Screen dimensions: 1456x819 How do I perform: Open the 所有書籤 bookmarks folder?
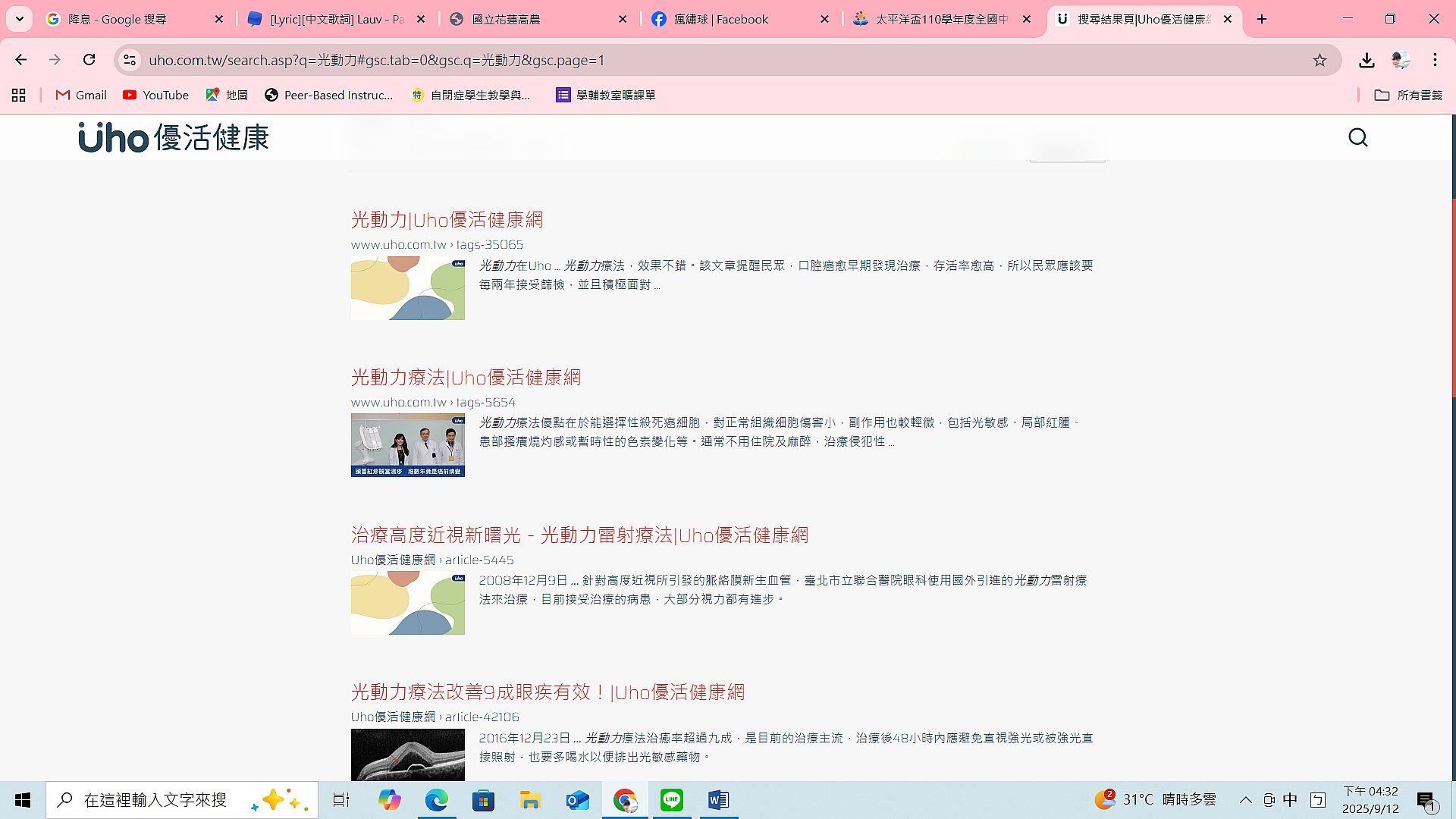[1408, 95]
